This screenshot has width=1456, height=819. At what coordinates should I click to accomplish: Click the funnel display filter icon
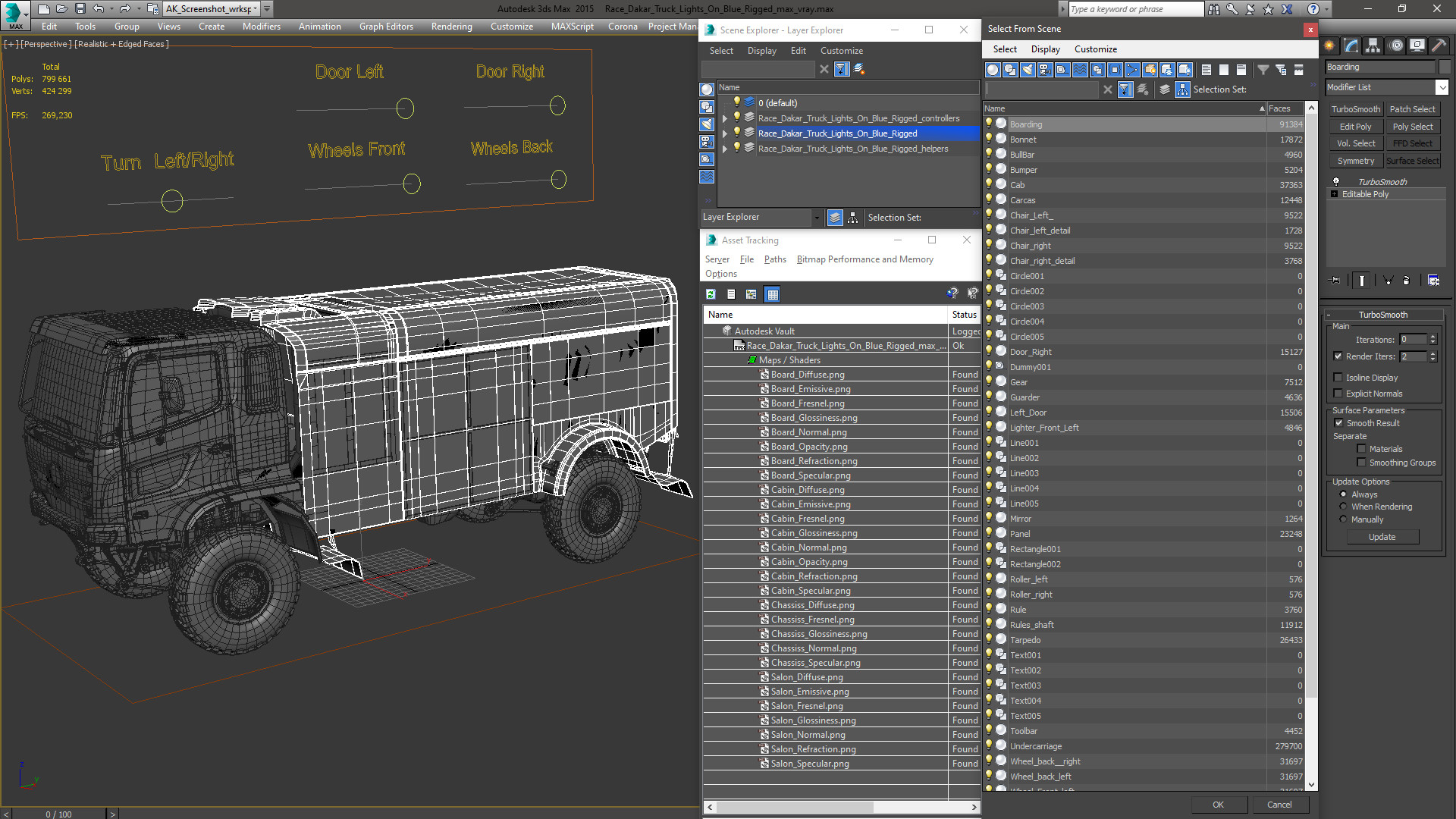[1263, 70]
